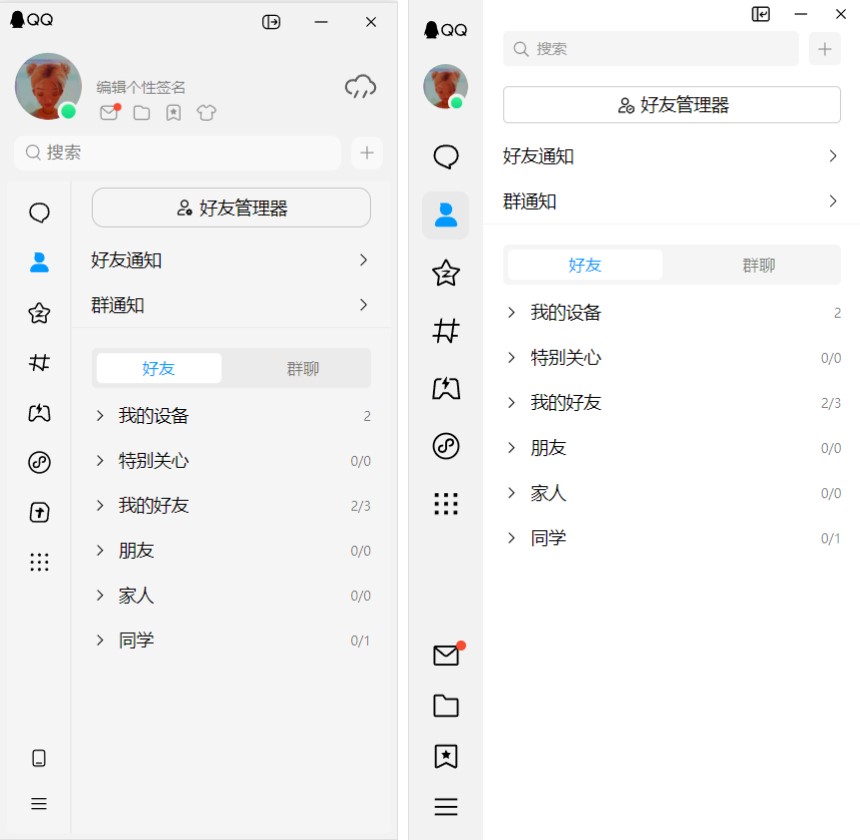The width and height of the screenshot is (860, 840).
Task: Expand 特别关心 group in left window
Action: tap(231, 461)
